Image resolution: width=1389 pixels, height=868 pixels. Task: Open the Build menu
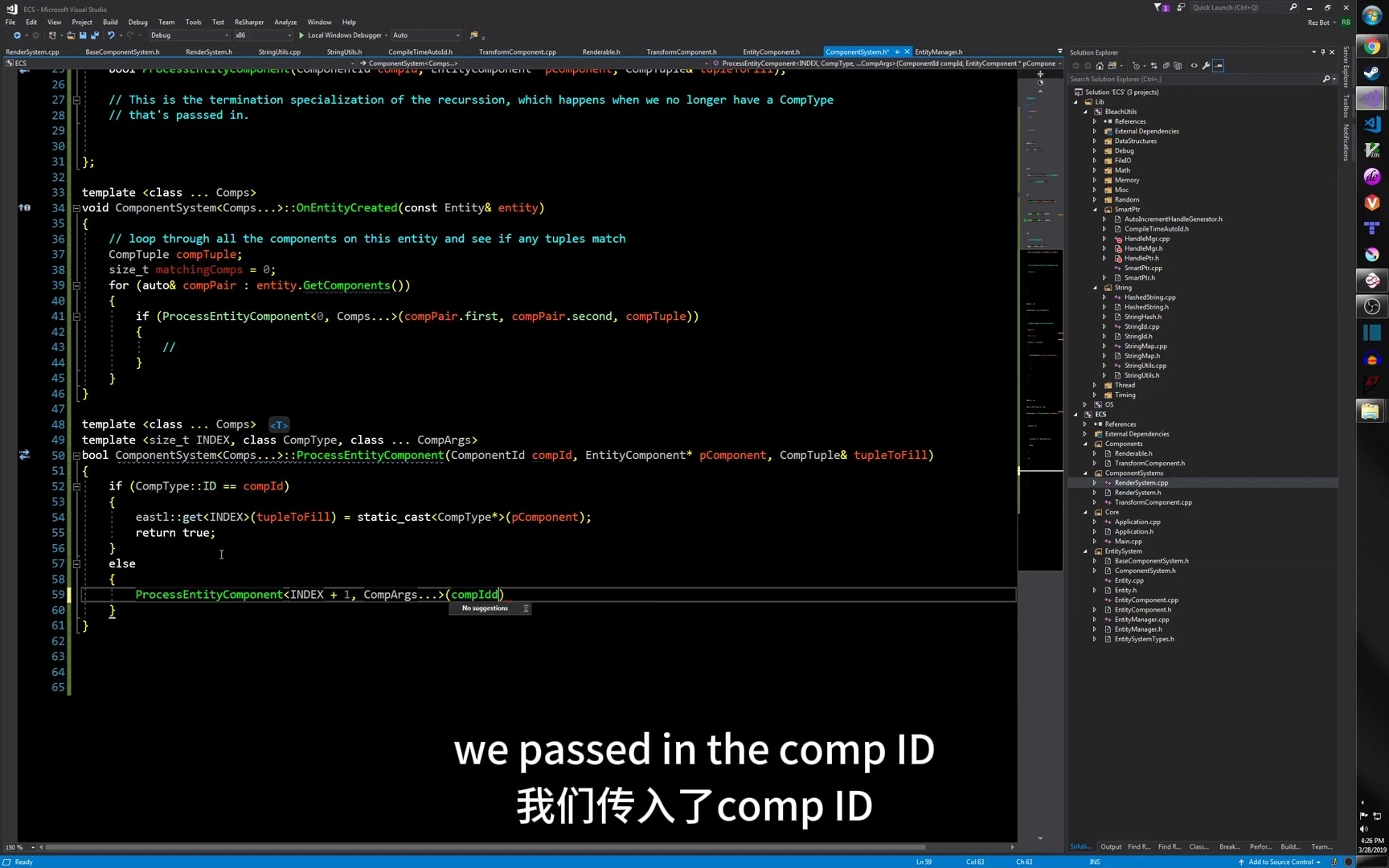(110, 23)
